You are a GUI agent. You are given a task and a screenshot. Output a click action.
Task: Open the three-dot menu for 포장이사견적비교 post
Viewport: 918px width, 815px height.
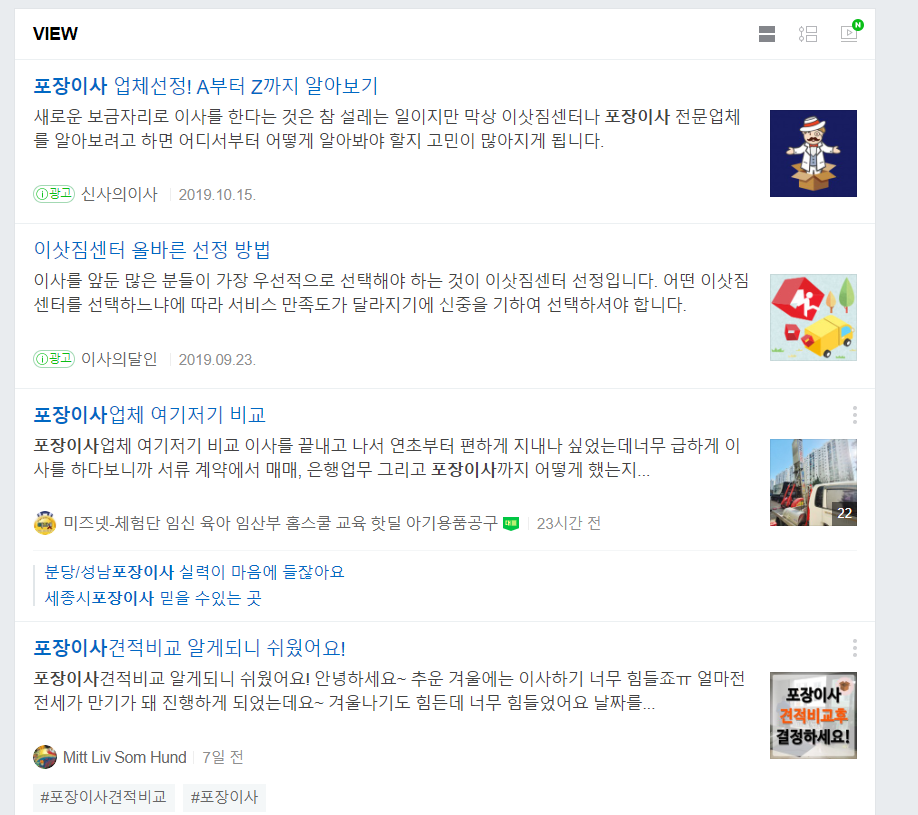855,648
